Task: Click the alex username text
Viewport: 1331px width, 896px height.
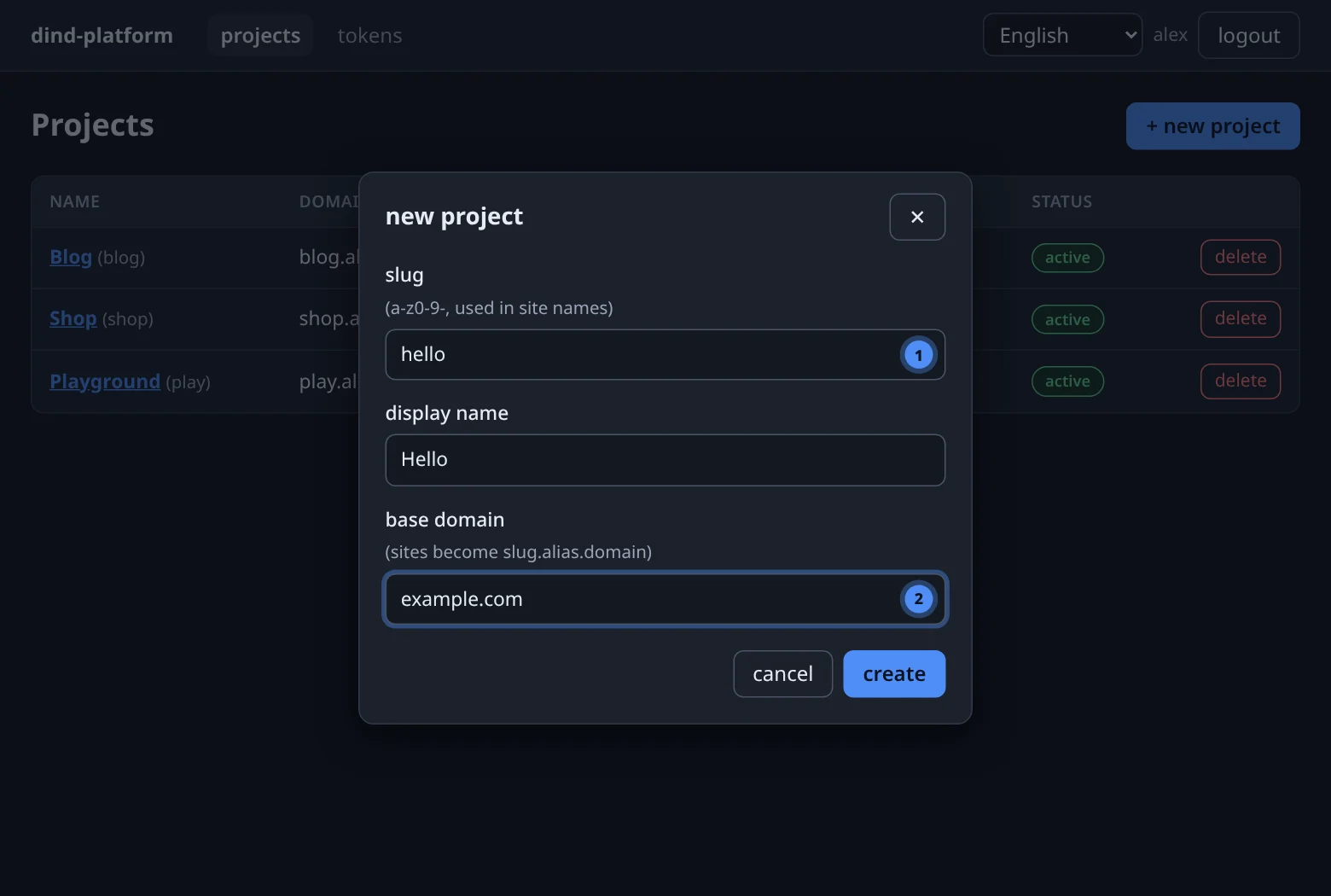Action: [1170, 35]
